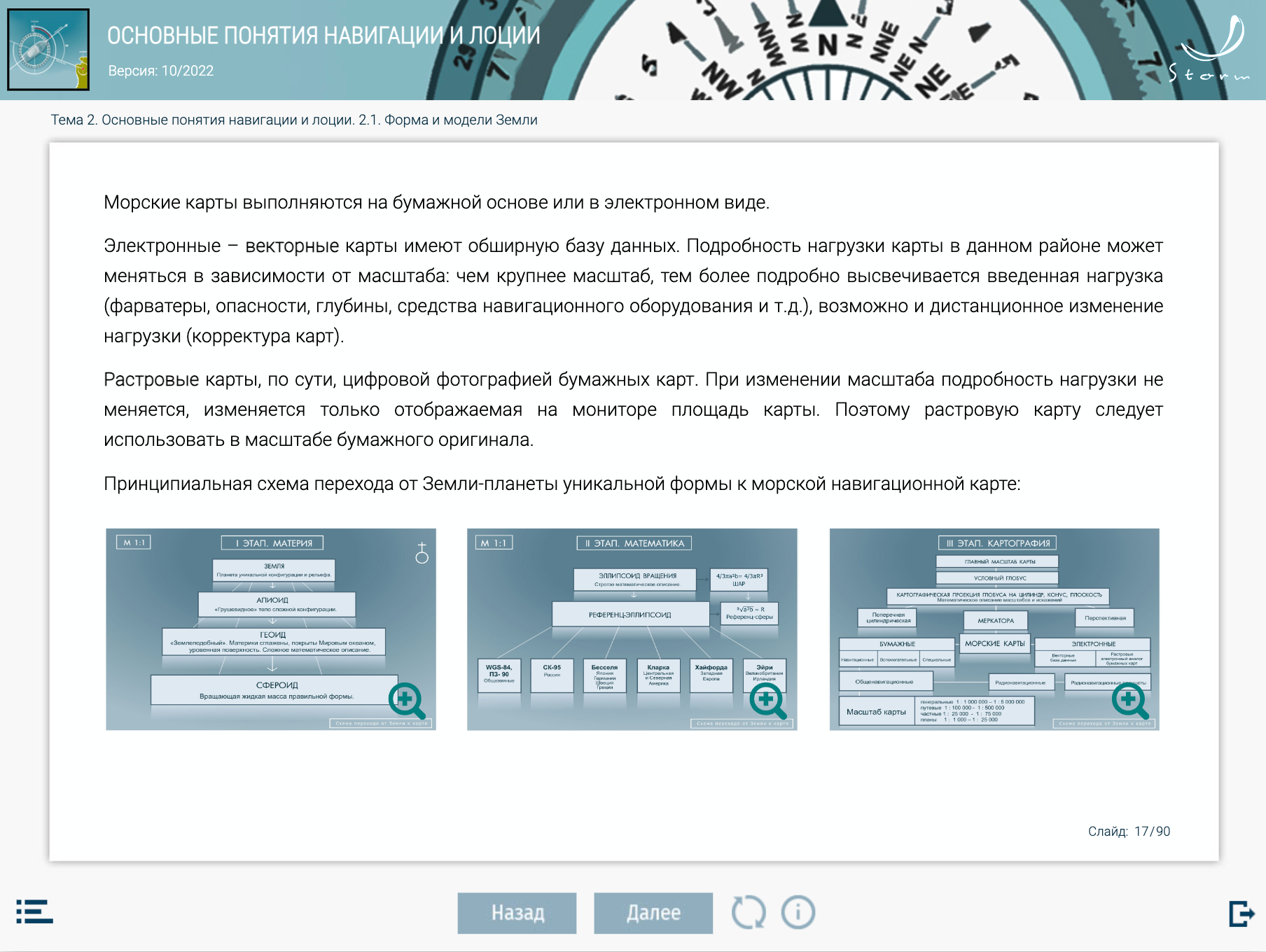Zoom the I ЭТАП МАТЕРИЯ diagram magnifier

(x=407, y=700)
